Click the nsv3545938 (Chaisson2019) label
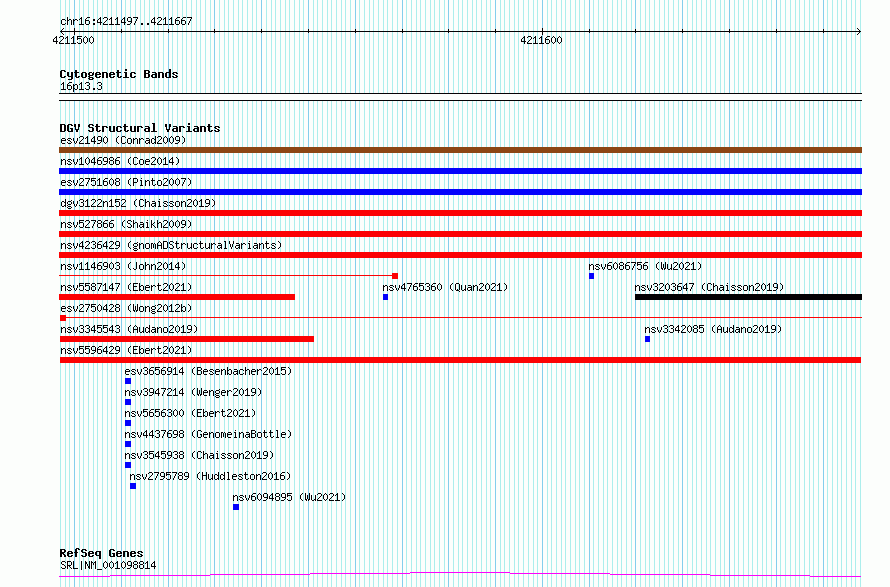890x587 pixels. [x=200, y=455]
